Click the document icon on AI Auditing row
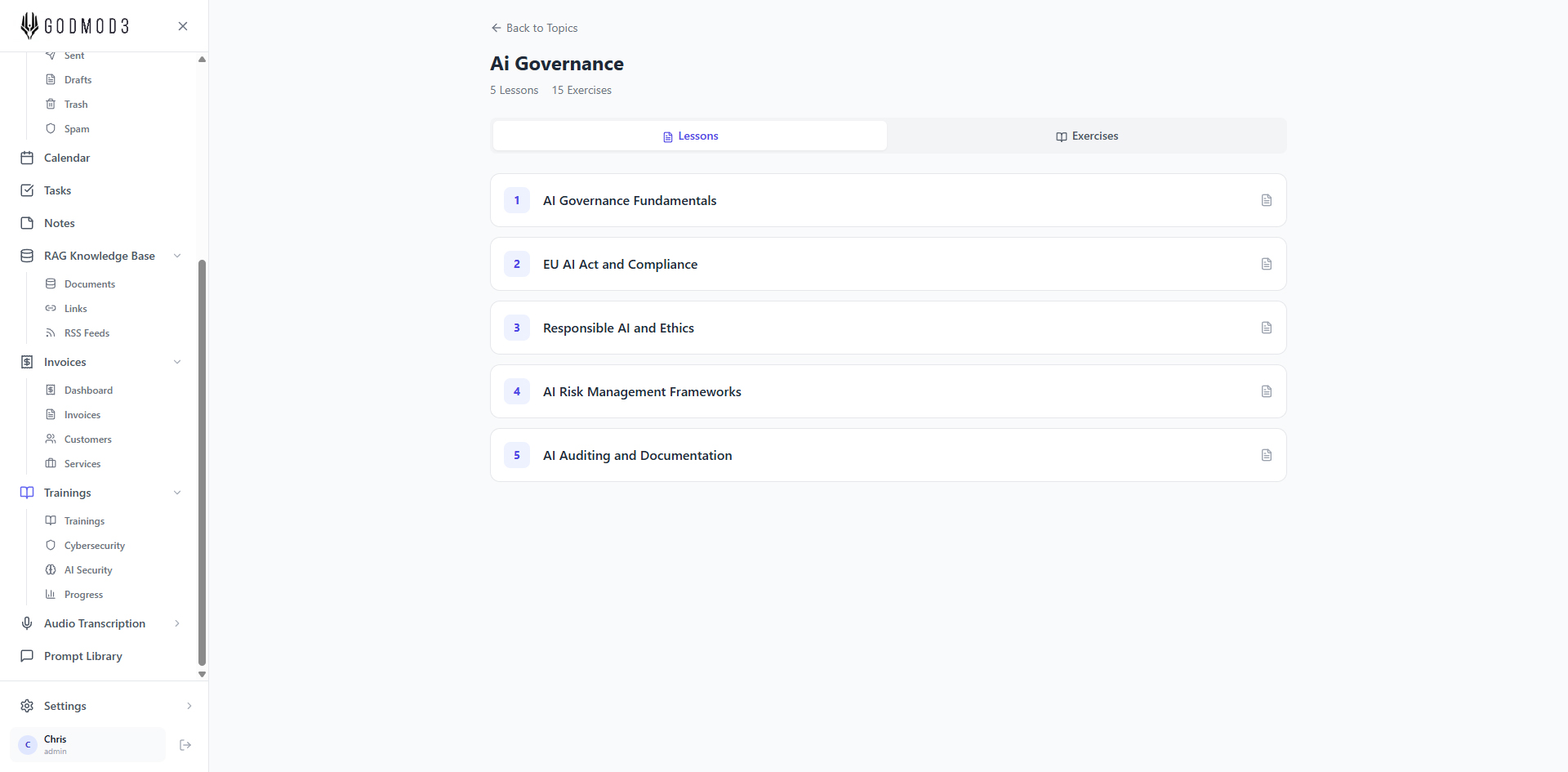The height and width of the screenshot is (772, 1568). [x=1266, y=455]
